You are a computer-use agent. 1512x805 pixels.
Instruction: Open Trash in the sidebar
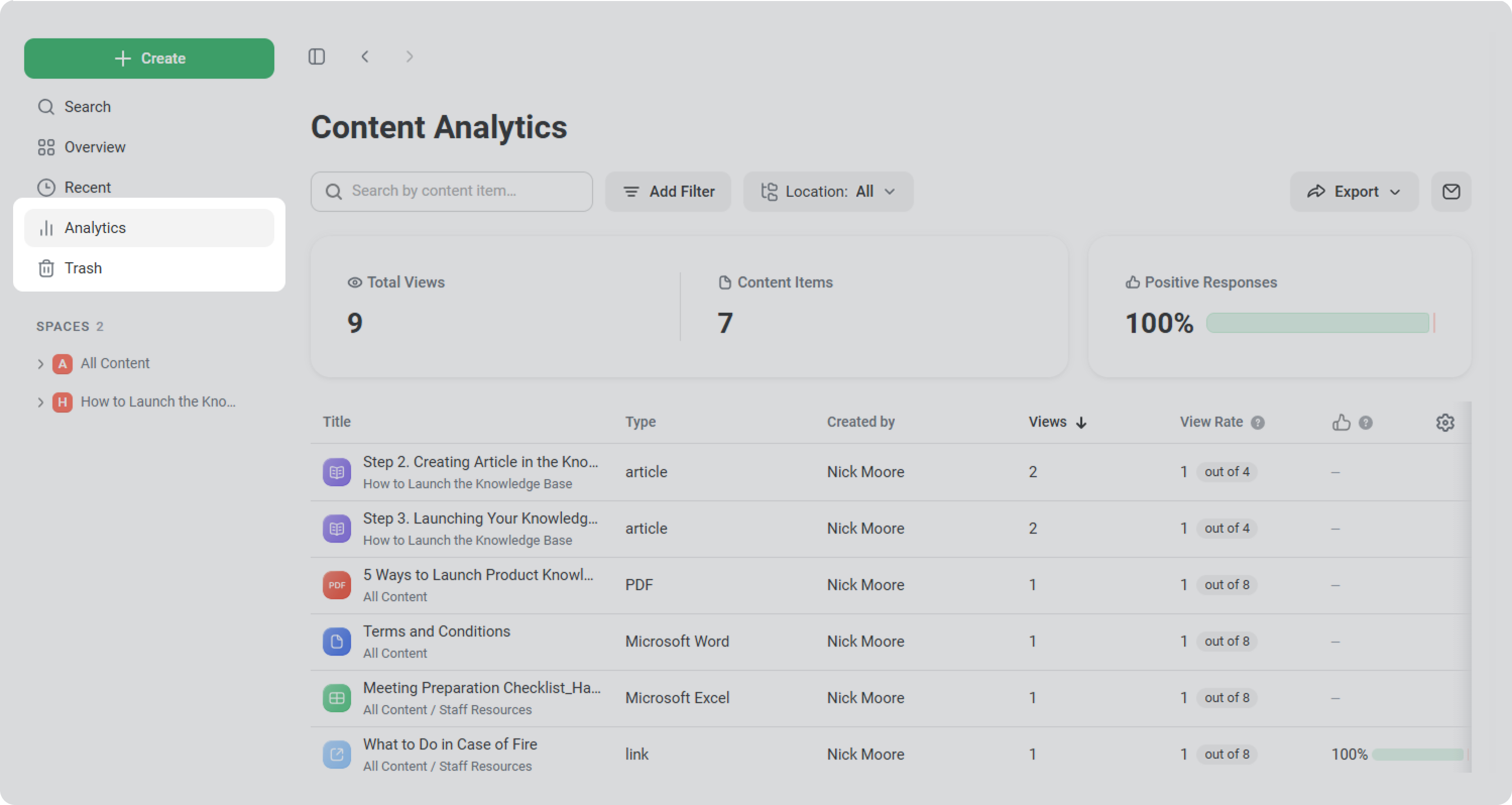[83, 268]
